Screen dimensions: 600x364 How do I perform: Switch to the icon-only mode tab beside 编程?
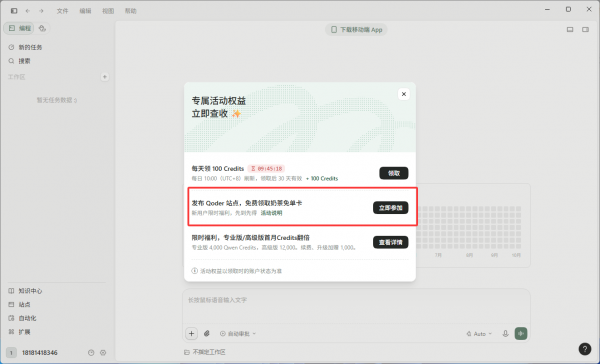(42, 28)
